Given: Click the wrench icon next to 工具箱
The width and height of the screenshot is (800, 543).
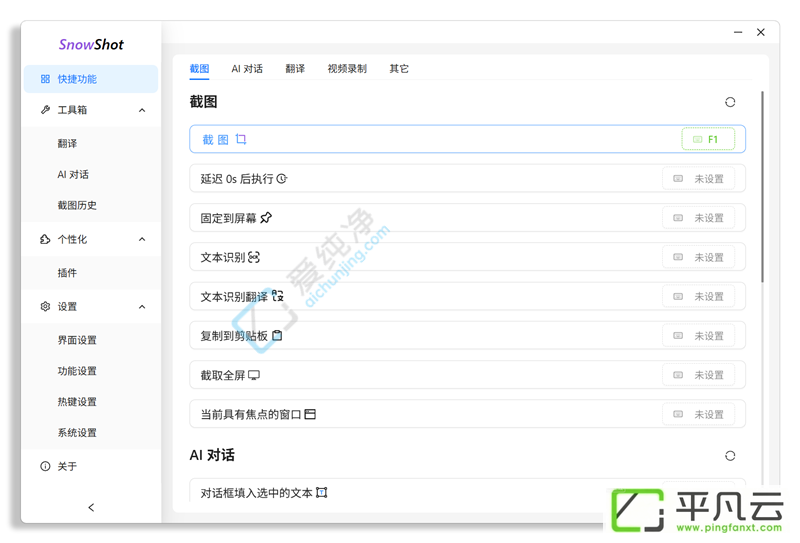Looking at the screenshot, I should click(45, 110).
